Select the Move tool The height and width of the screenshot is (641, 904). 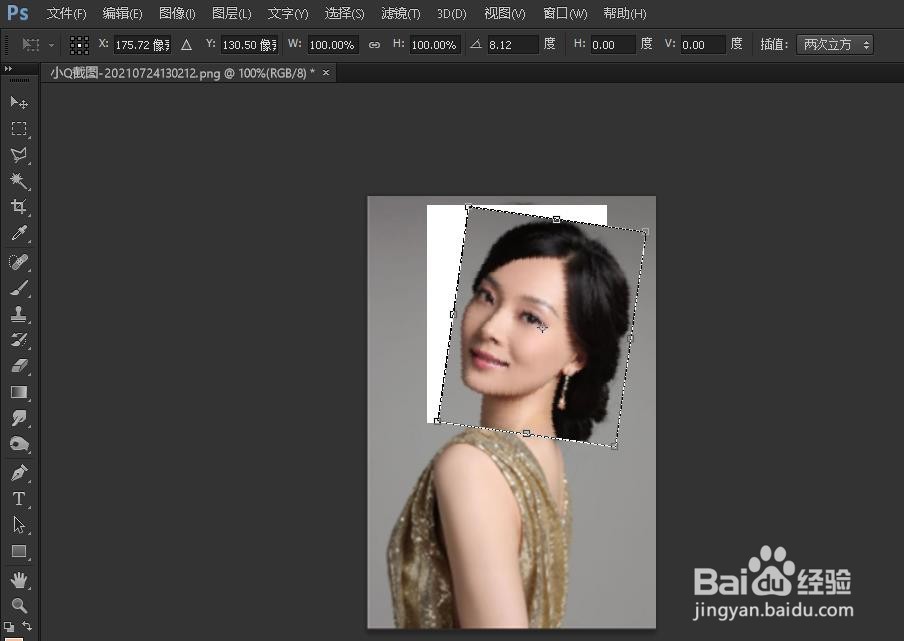[20, 103]
